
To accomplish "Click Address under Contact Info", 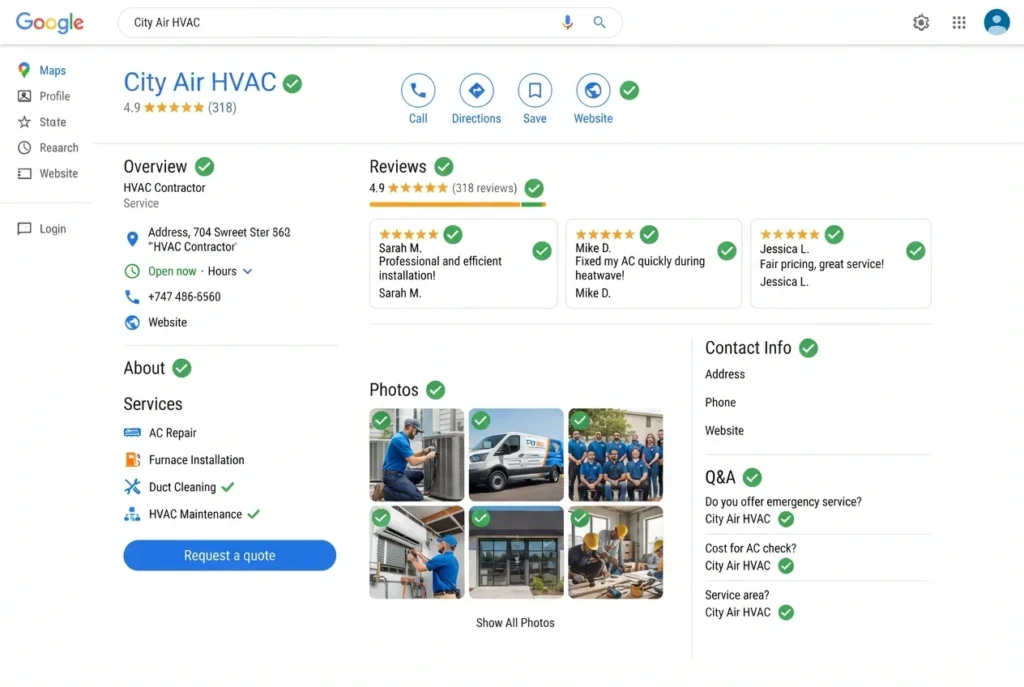I will (725, 374).
